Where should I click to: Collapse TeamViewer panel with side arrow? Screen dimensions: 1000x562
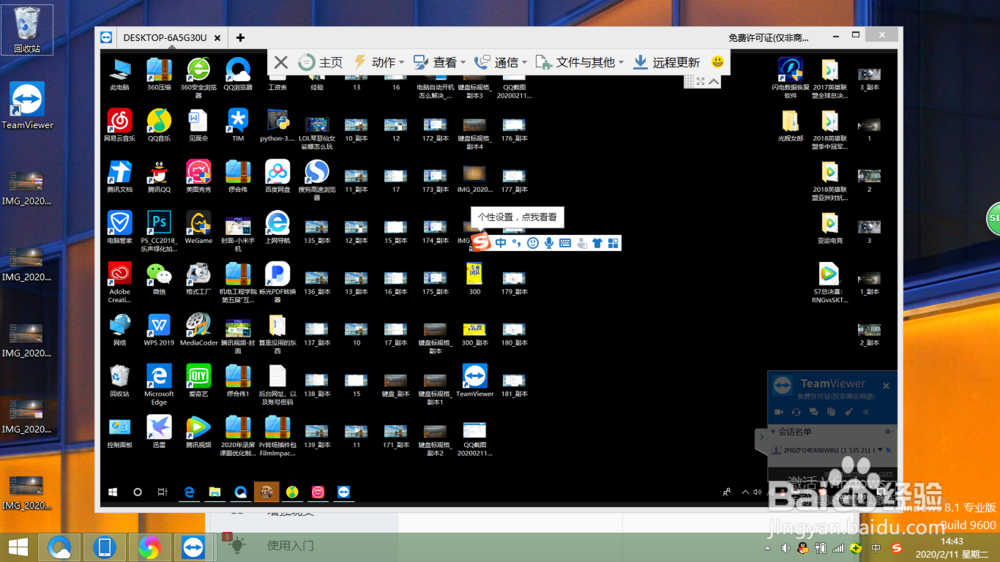click(x=761, y=438)
